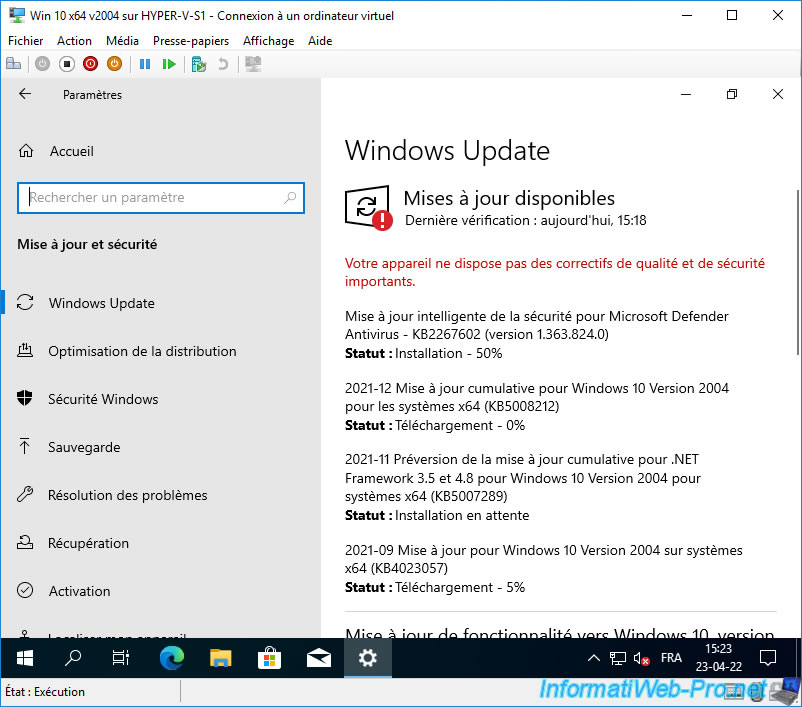Click the update status icon with red alert
The height and width of the screenshot is (707, 802).
pos(368,208)
